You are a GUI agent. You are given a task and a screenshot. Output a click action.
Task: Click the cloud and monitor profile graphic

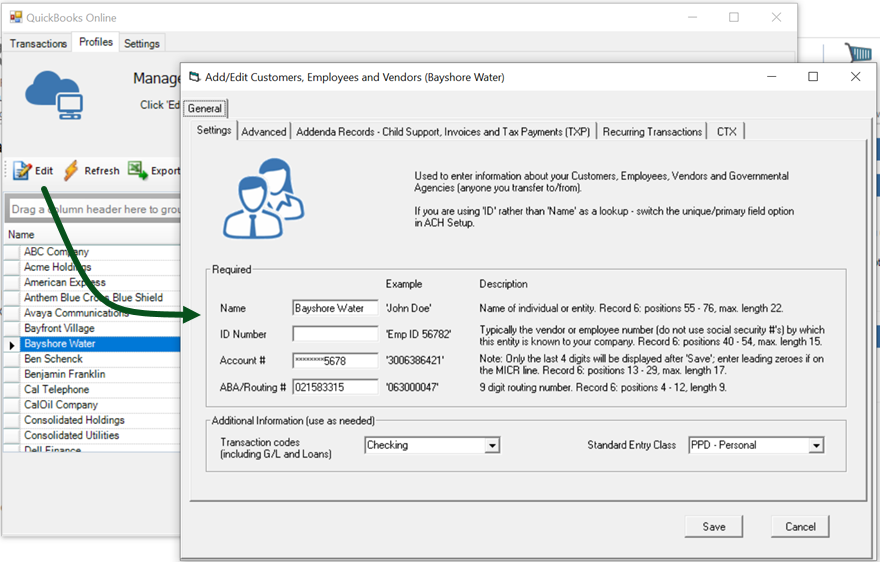54,95
